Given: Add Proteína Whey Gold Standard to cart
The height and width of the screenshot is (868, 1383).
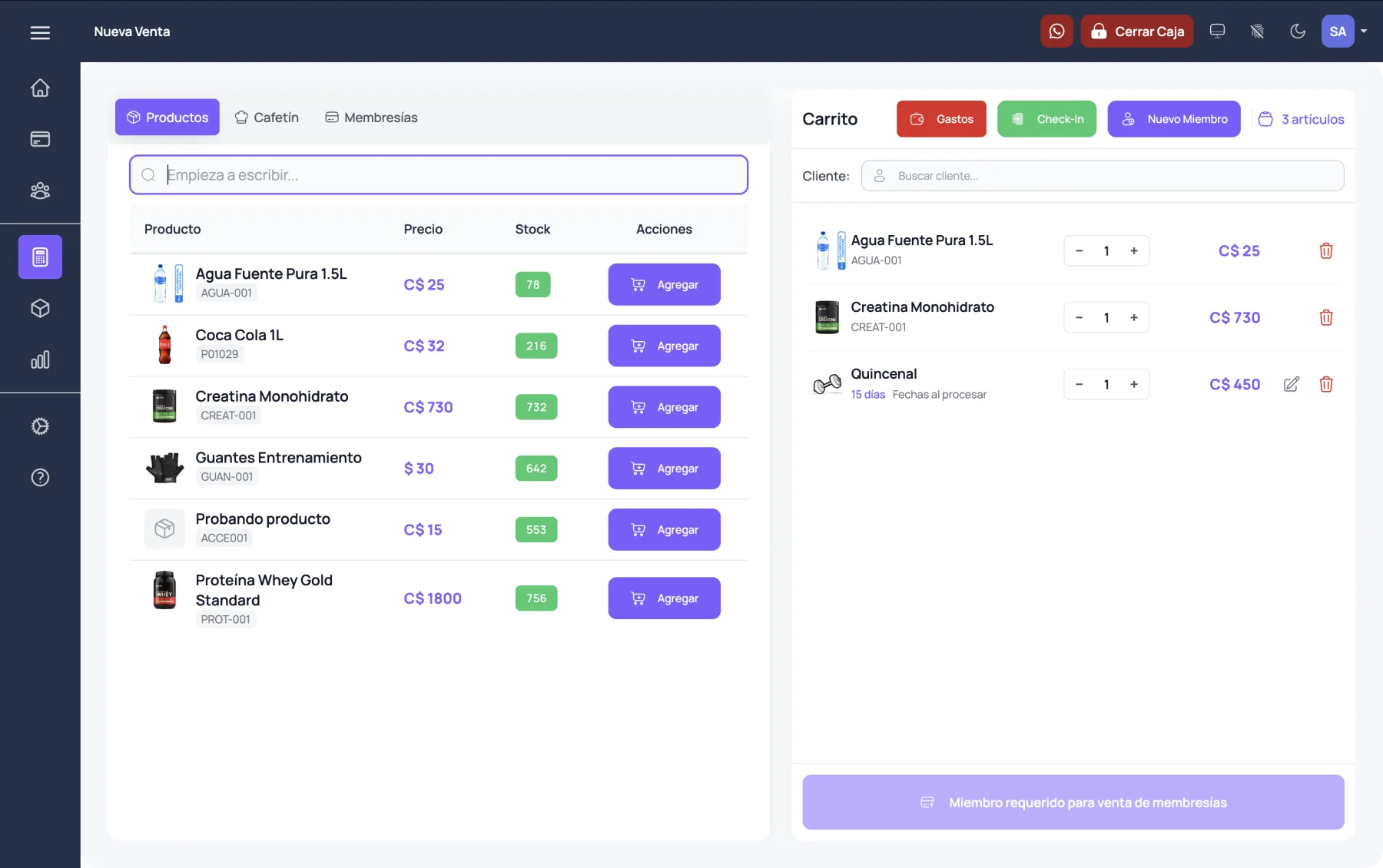Looking at the screenshot, I should point(665,598).
